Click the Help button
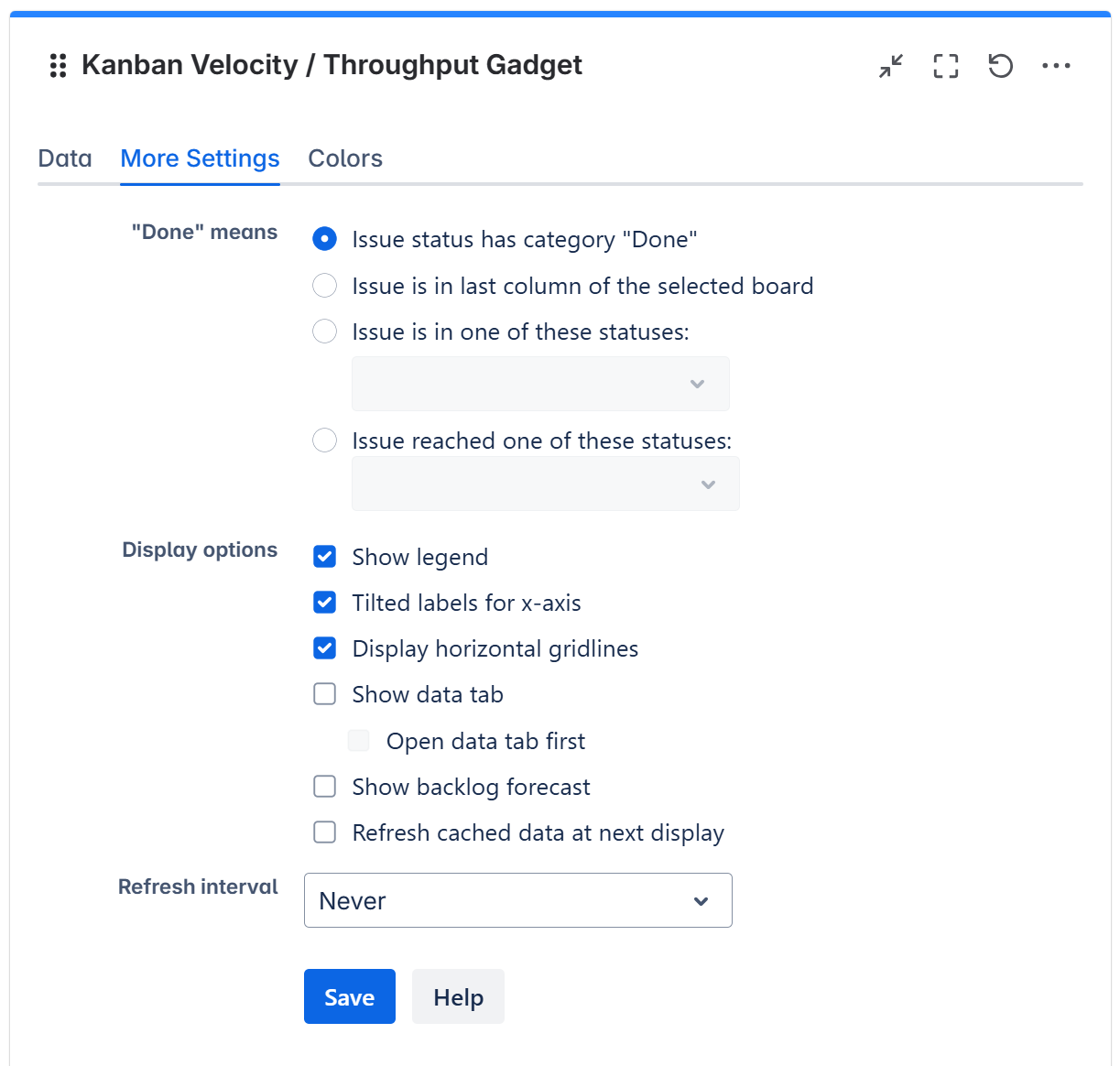Viewport: 1120px width, 1066px height. (x=458, y=996)
